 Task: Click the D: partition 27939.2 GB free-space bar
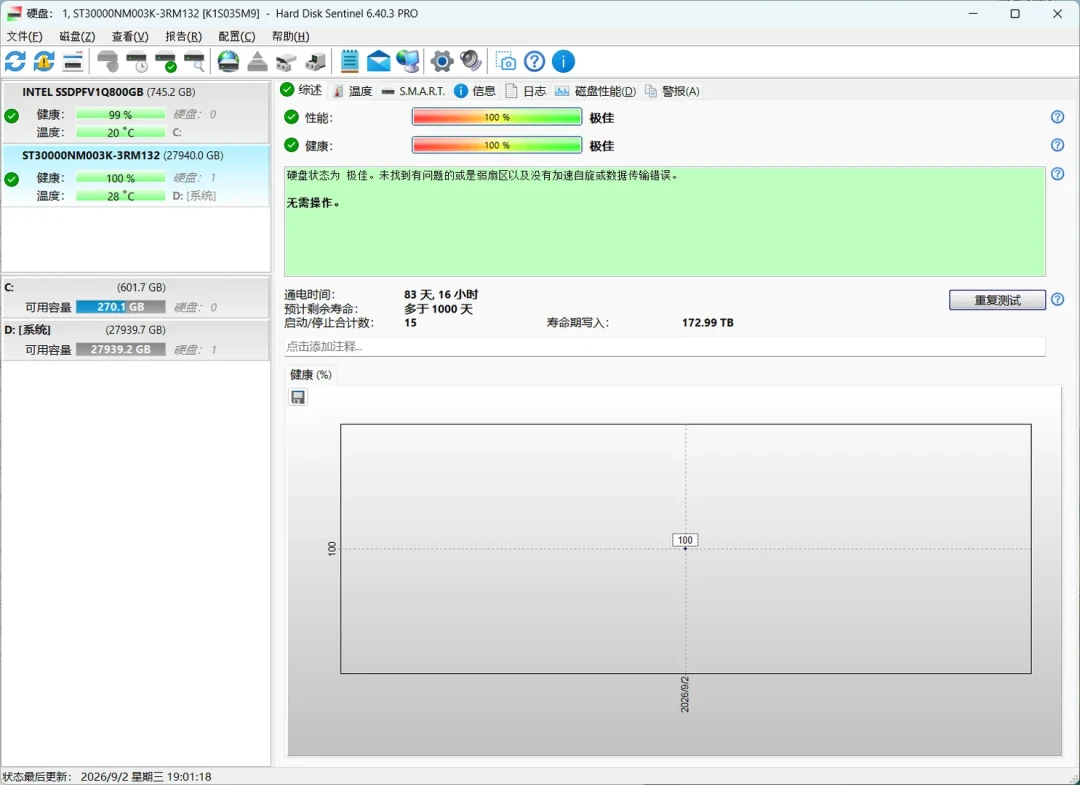(x=121, y=350)
